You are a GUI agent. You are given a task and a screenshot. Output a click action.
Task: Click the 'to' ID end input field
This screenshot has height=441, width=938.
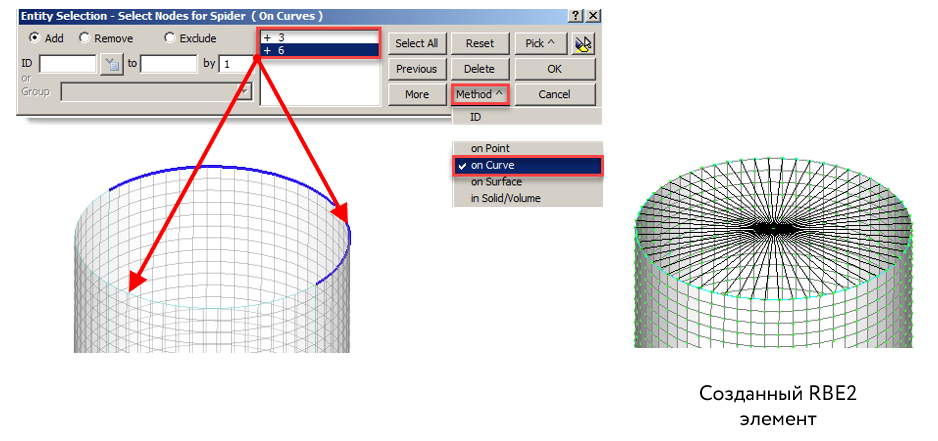169,63
